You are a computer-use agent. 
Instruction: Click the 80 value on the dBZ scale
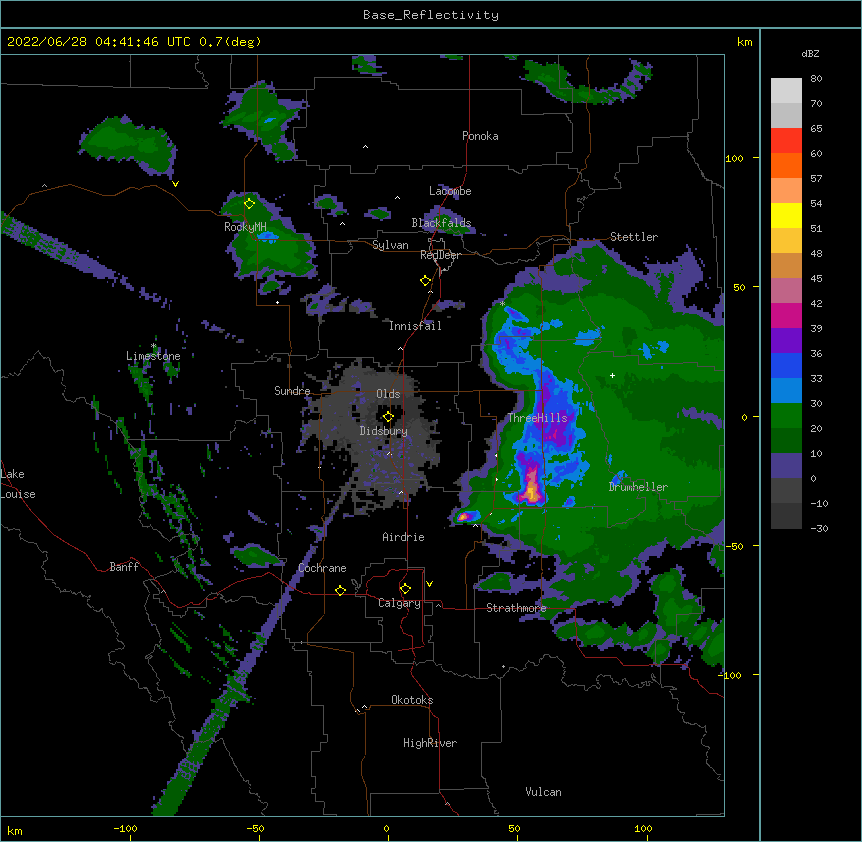[x=816, y=79]
